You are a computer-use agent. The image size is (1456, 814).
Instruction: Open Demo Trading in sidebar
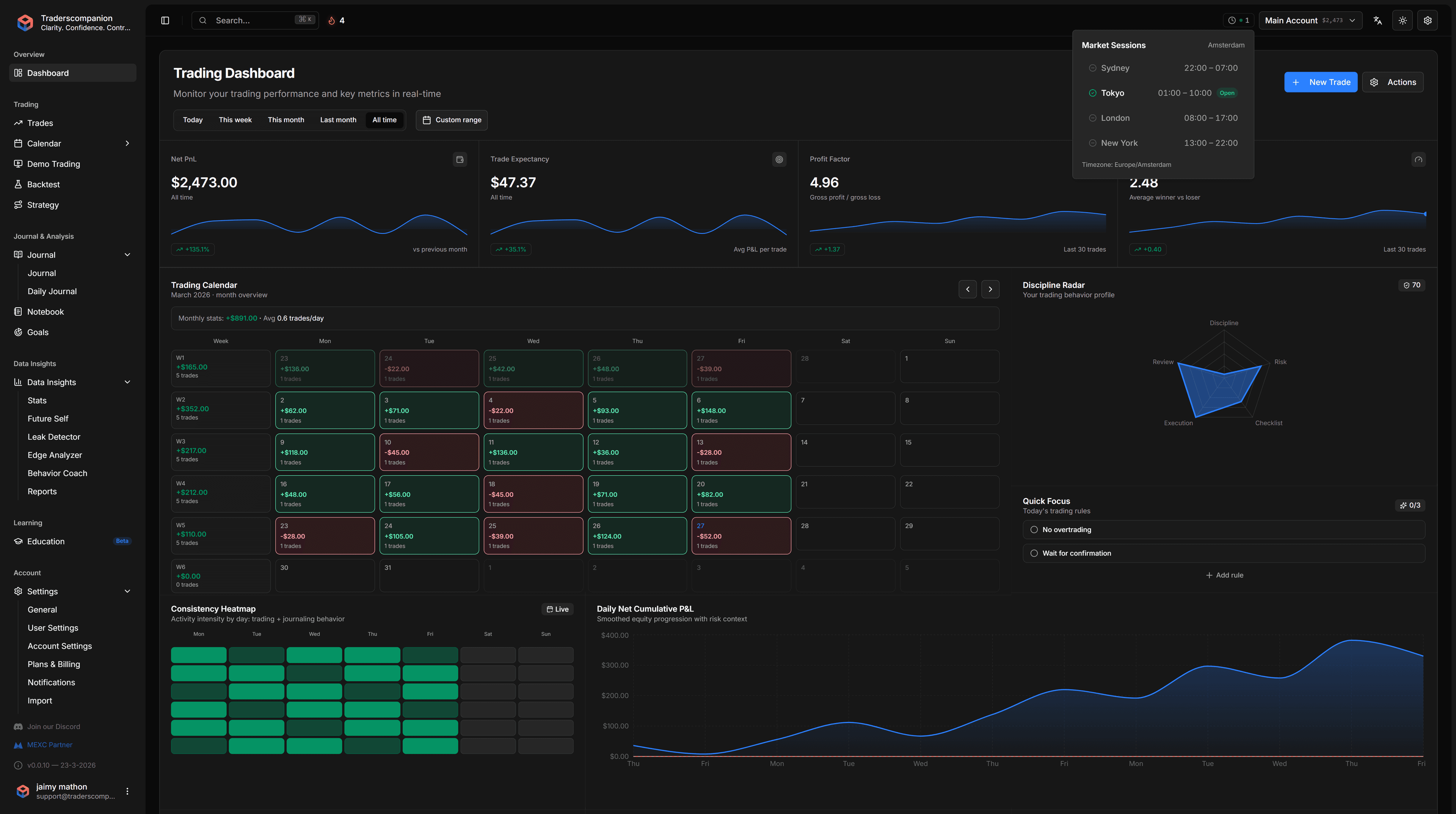[x=72, y=164]
